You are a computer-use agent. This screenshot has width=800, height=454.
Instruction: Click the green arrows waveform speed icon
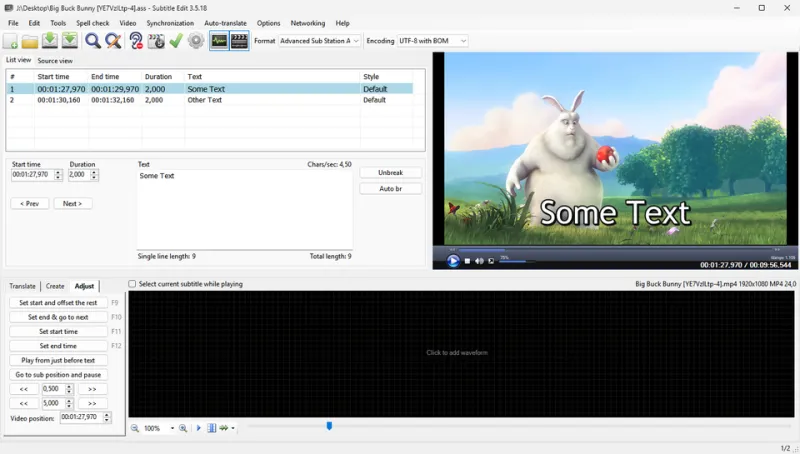[223, 428]
